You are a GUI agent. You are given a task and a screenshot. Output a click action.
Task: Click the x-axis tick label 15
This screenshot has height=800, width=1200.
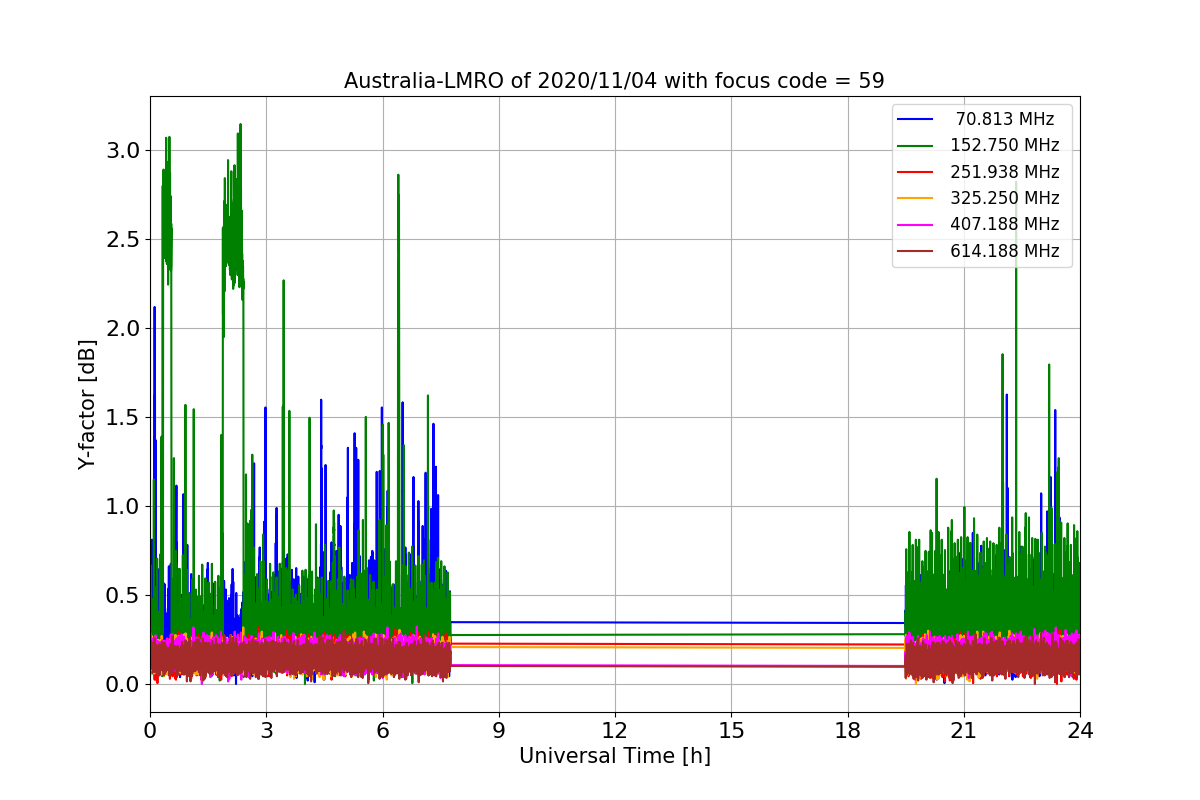pos(731,730)
